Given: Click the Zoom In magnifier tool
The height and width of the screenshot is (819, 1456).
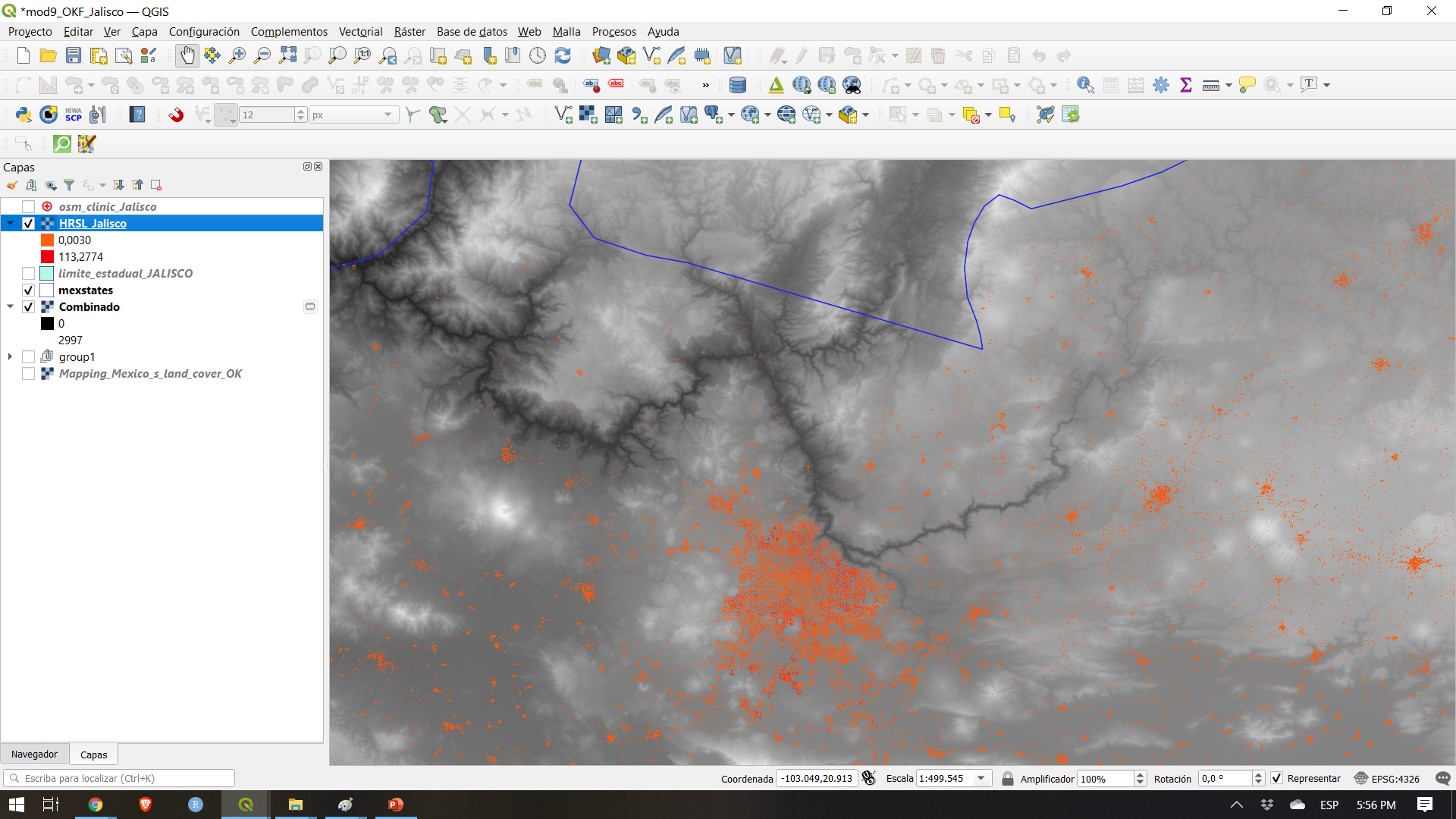Looking at the screenshot, I should pyautogui.click(x=237, y=55).
